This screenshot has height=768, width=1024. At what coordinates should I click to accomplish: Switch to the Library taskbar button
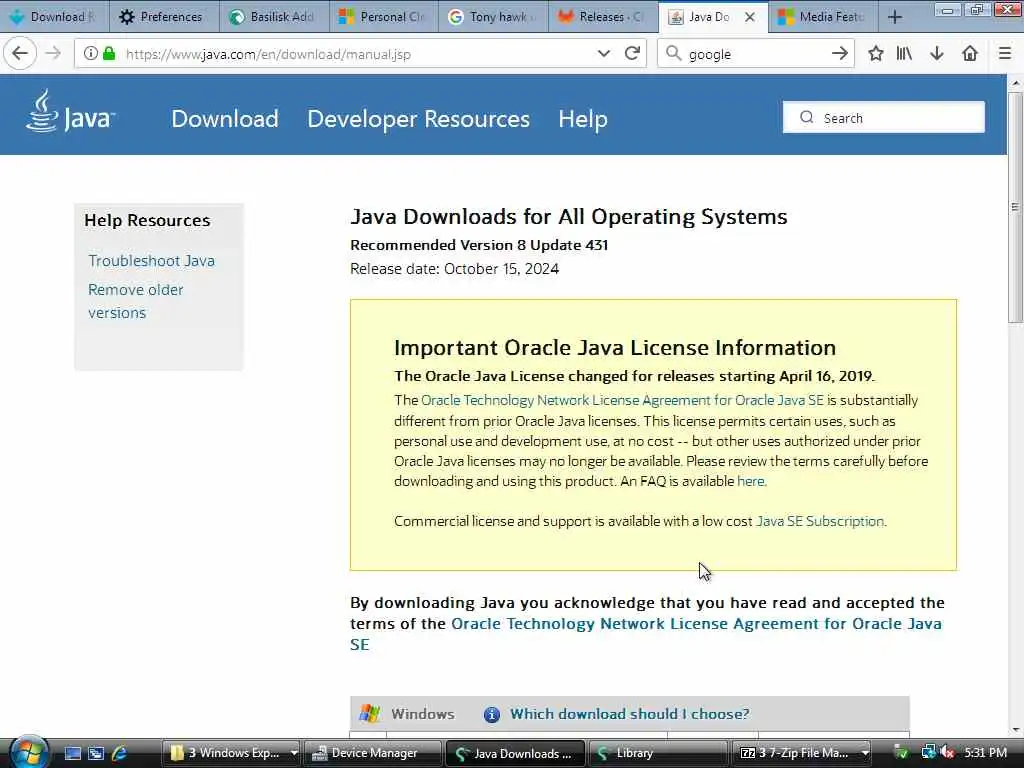(x=658, y=754)
